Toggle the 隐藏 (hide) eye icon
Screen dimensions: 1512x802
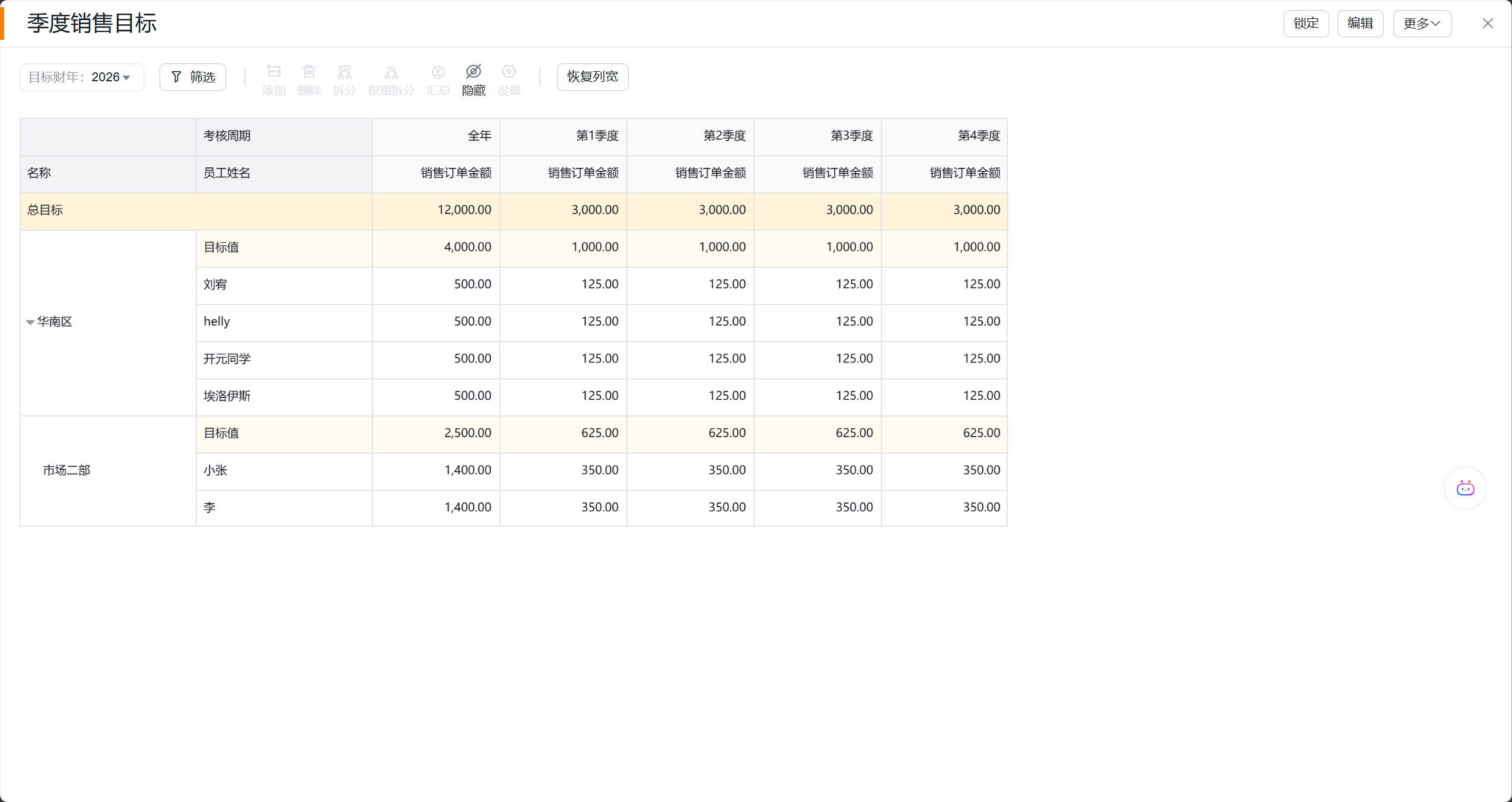pos(473,71)
